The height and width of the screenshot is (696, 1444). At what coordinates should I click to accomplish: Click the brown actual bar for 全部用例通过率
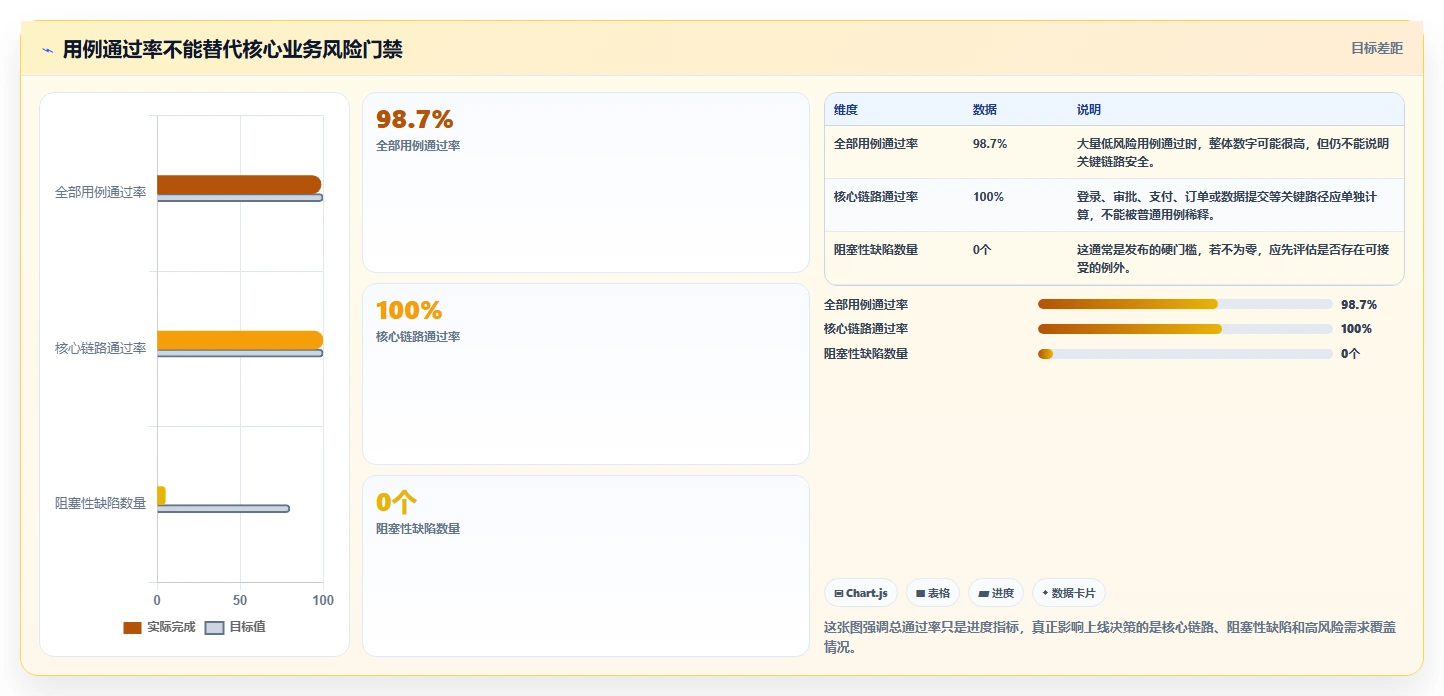pos(239,184)
